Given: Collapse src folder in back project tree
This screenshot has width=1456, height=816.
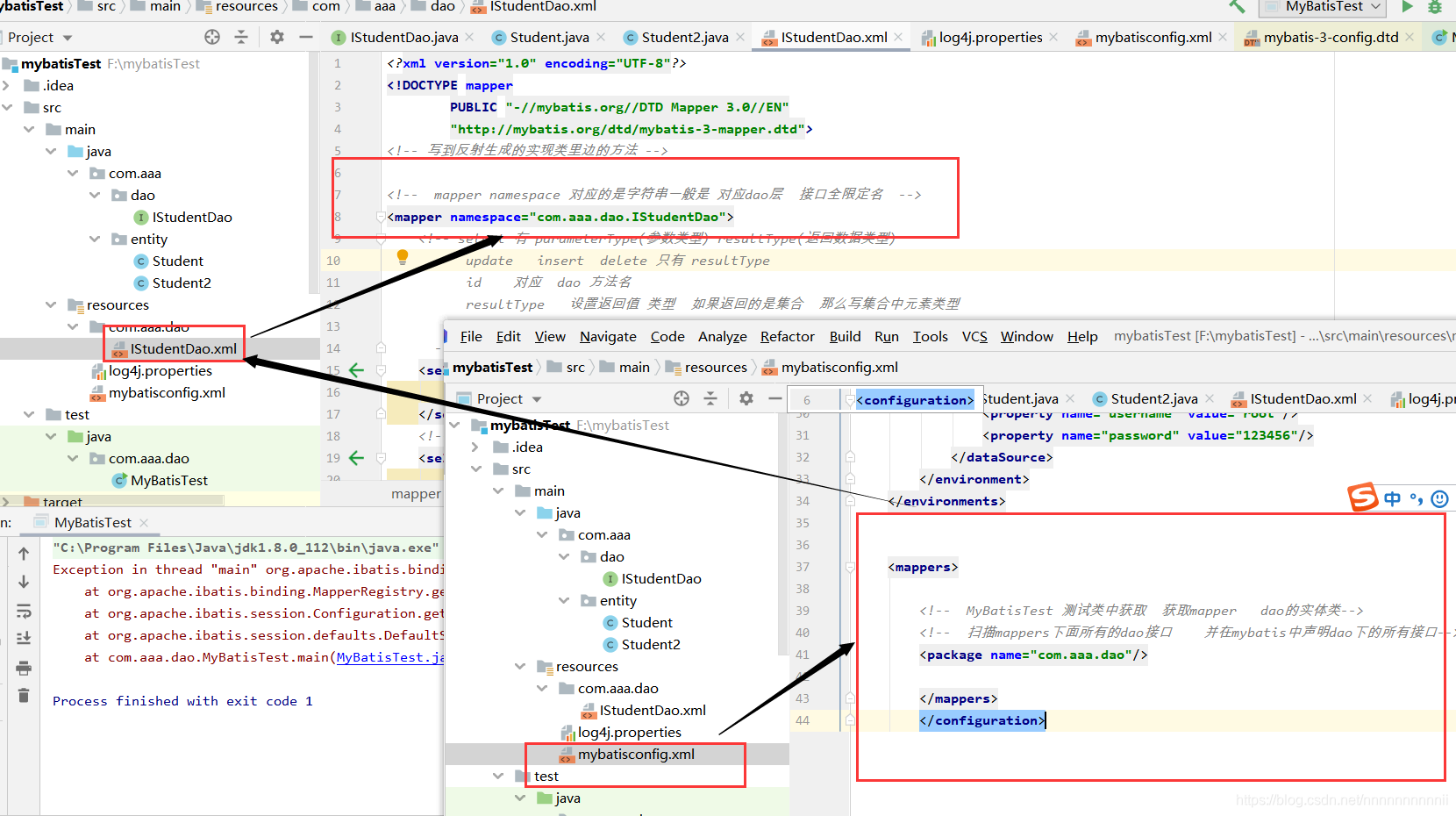Looking at the screenshot, I should tap(8, 107).
